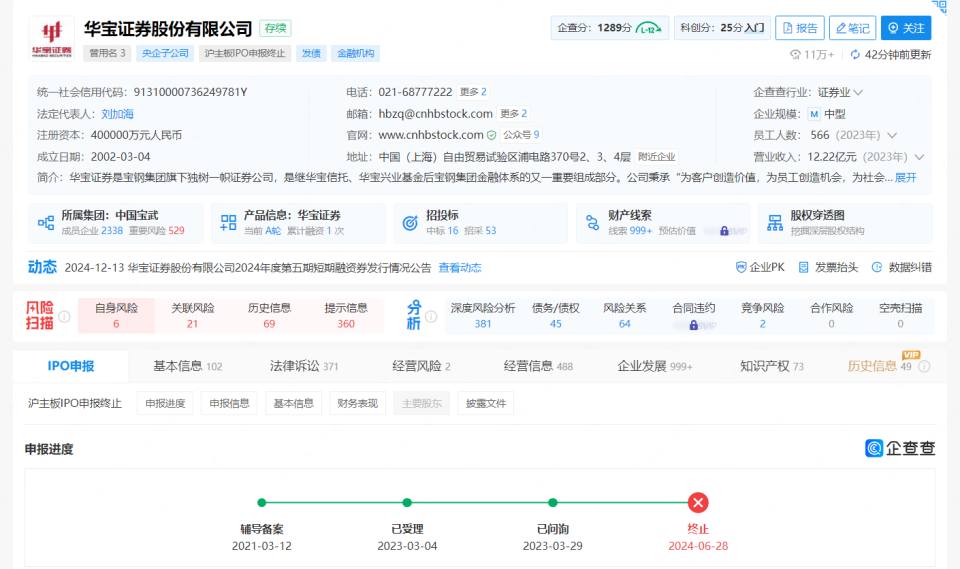
Task: Click the 华宝证券 company logo
Action: click(x=52, y=38)
